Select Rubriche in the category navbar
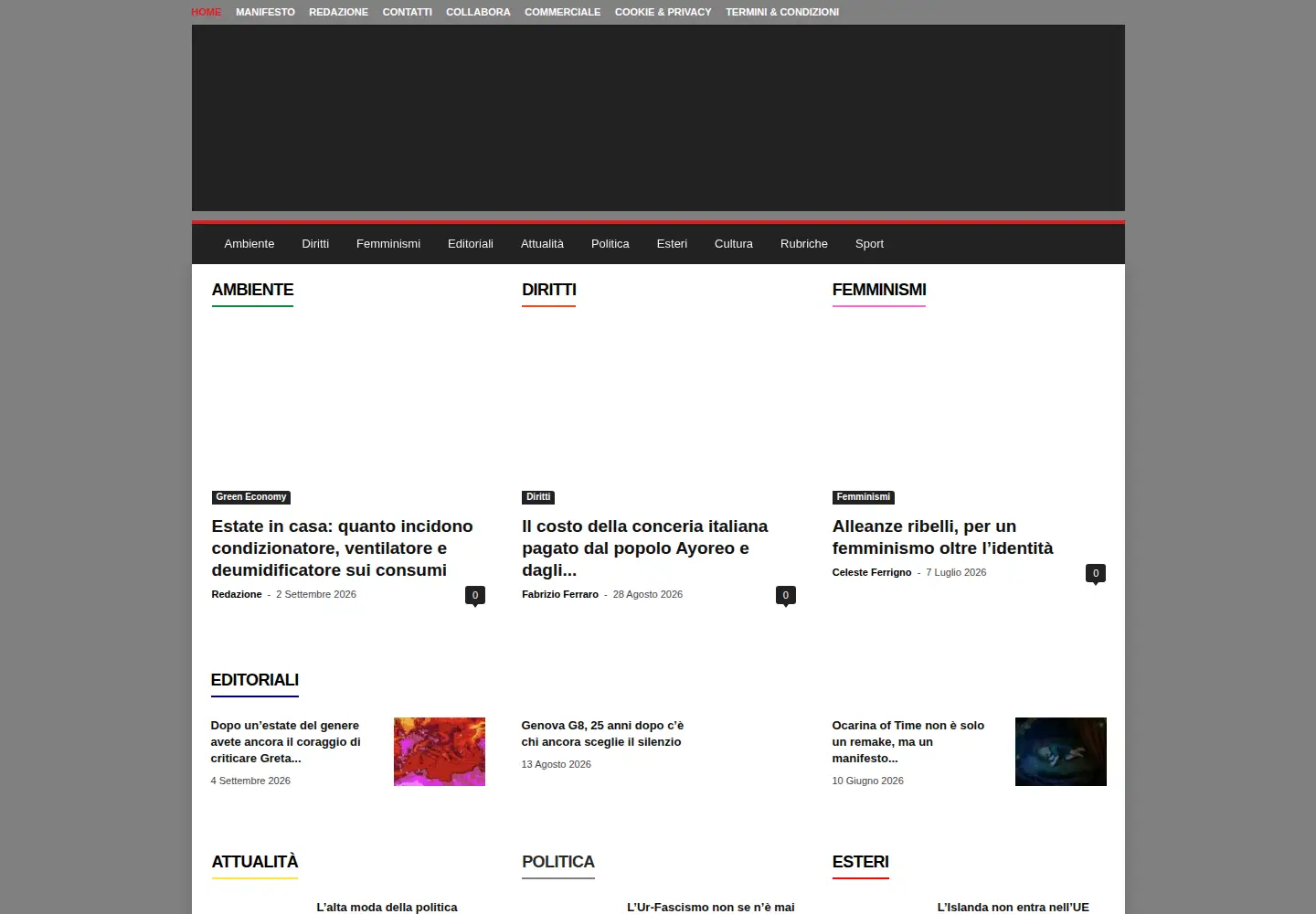The height and width of the screenshot is (914, 1316). 804,244
